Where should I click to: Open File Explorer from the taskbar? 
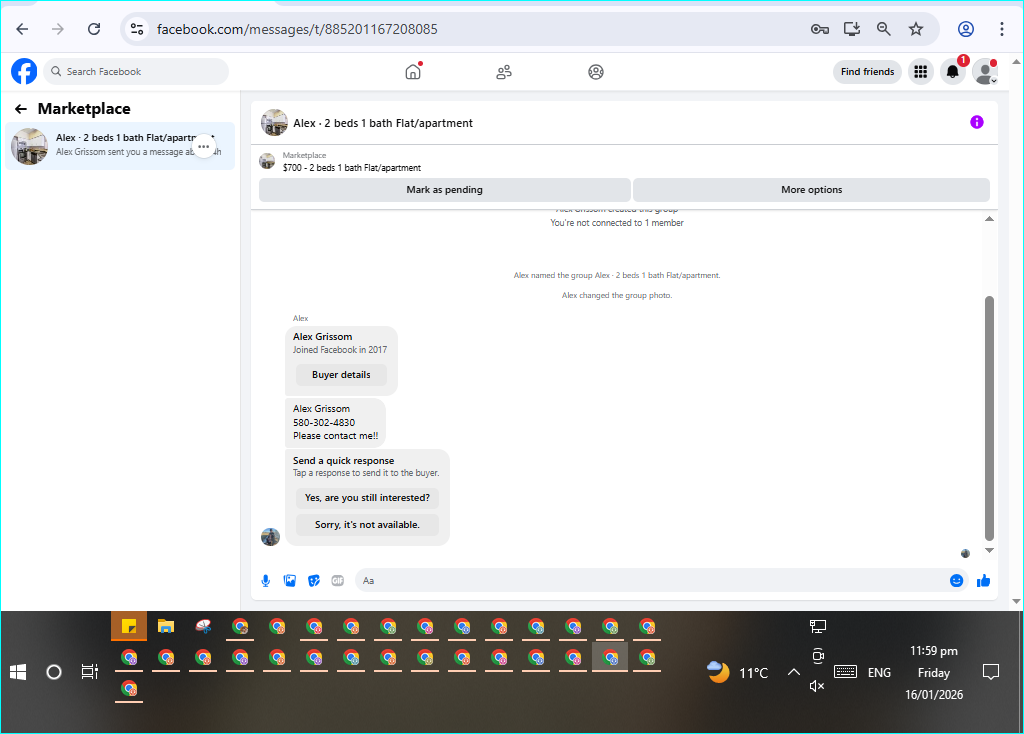coord(166,626)
